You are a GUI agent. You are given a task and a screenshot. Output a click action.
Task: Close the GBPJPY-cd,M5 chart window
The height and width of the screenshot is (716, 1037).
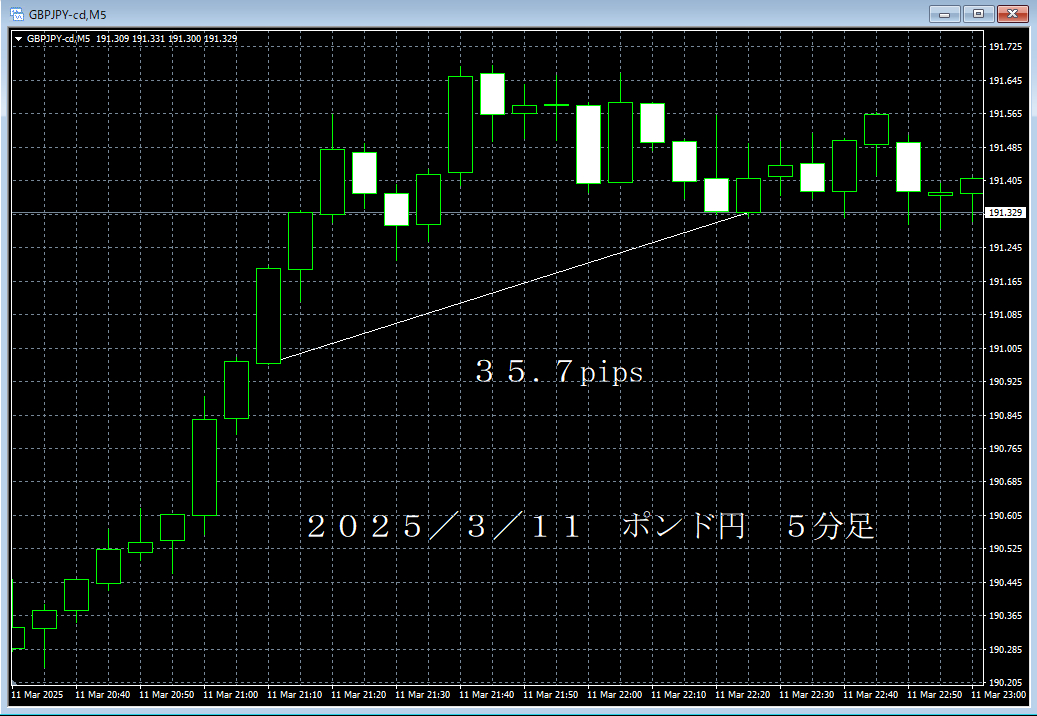(1012, 14)
